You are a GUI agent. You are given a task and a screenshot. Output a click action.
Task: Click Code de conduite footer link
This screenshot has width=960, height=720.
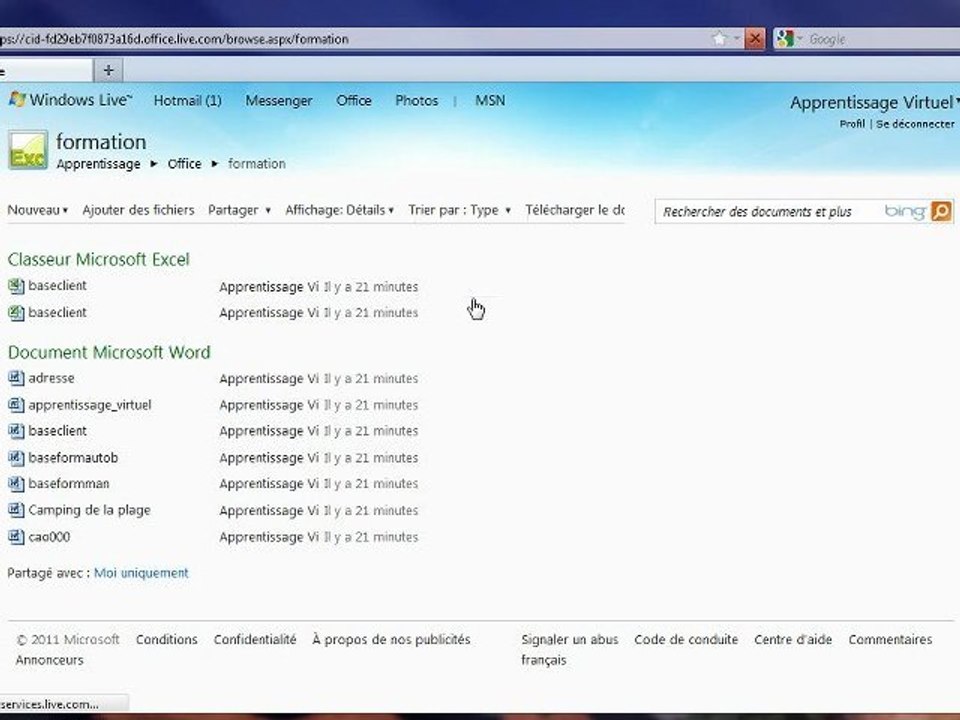[686, 639]
